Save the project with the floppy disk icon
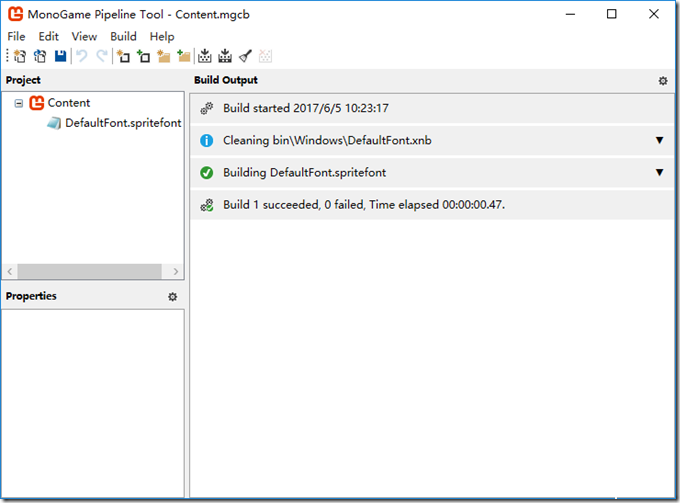The image size is (680, 503). pos(61,57)
